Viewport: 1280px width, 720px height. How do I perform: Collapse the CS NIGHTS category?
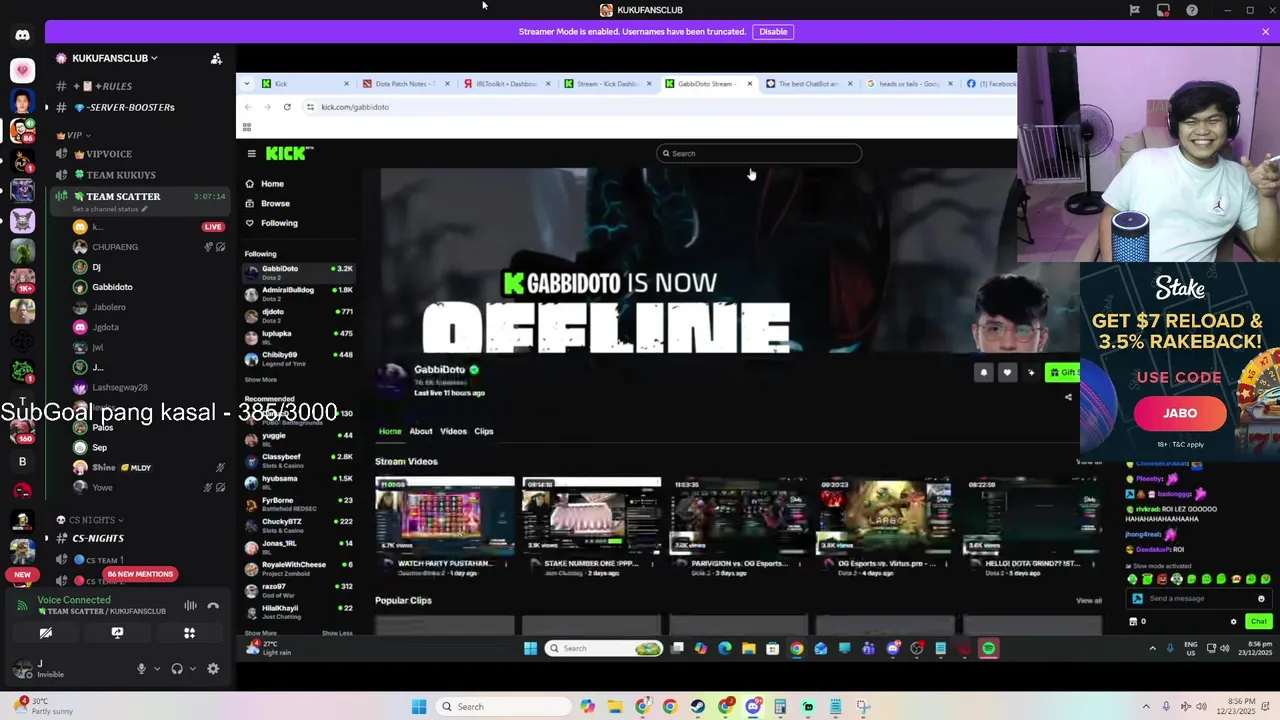90,520
